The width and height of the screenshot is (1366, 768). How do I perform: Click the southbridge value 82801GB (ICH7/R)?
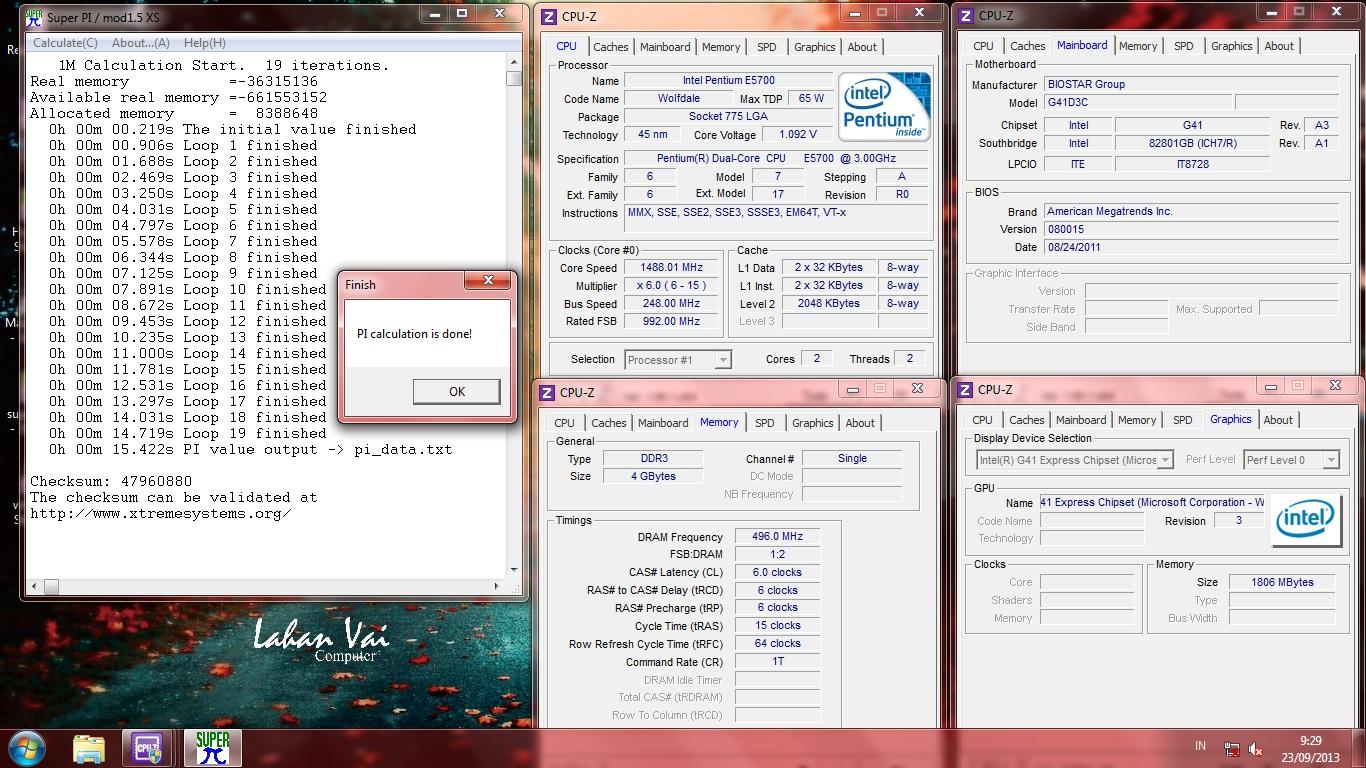tap(1193, 144)
